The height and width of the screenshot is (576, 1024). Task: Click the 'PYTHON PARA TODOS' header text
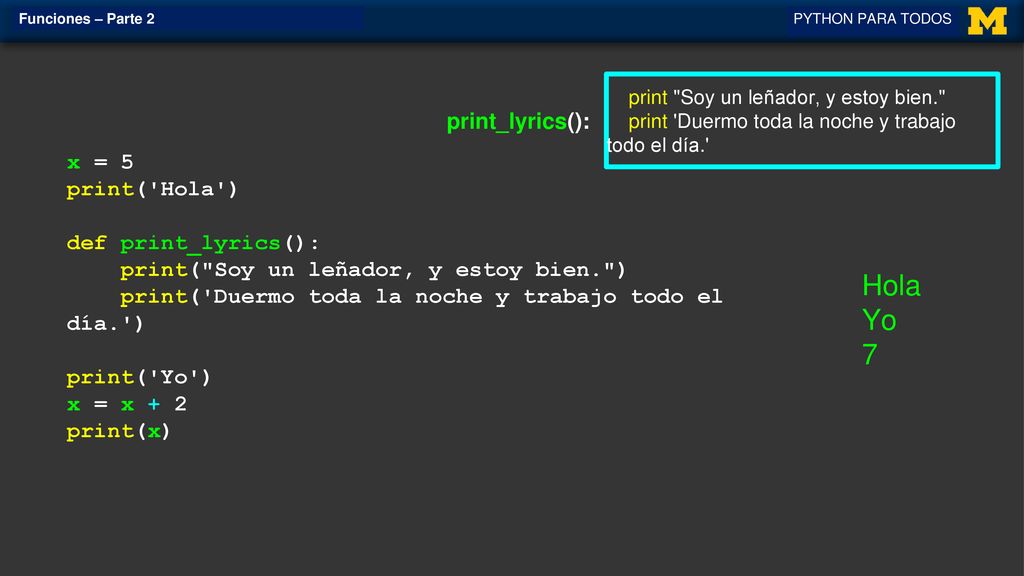[872, 19]
